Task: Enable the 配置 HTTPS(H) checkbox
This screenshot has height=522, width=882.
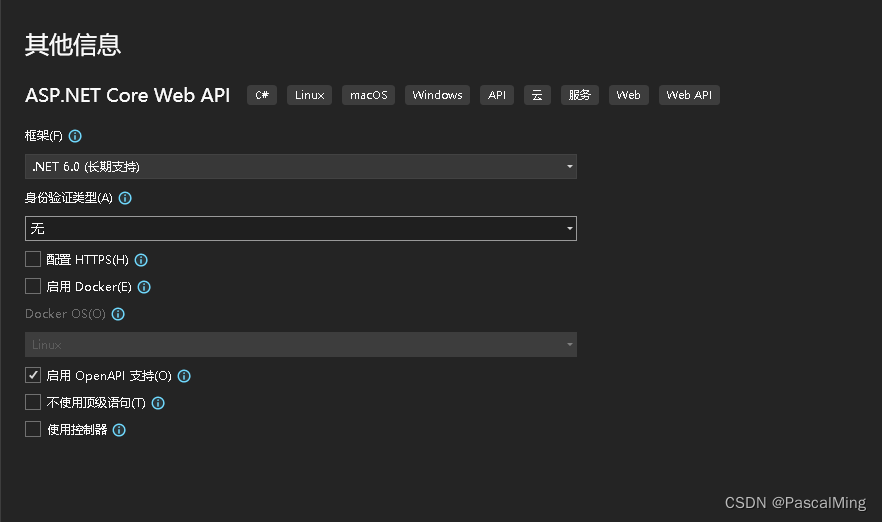Action: [x=33, y=259]
